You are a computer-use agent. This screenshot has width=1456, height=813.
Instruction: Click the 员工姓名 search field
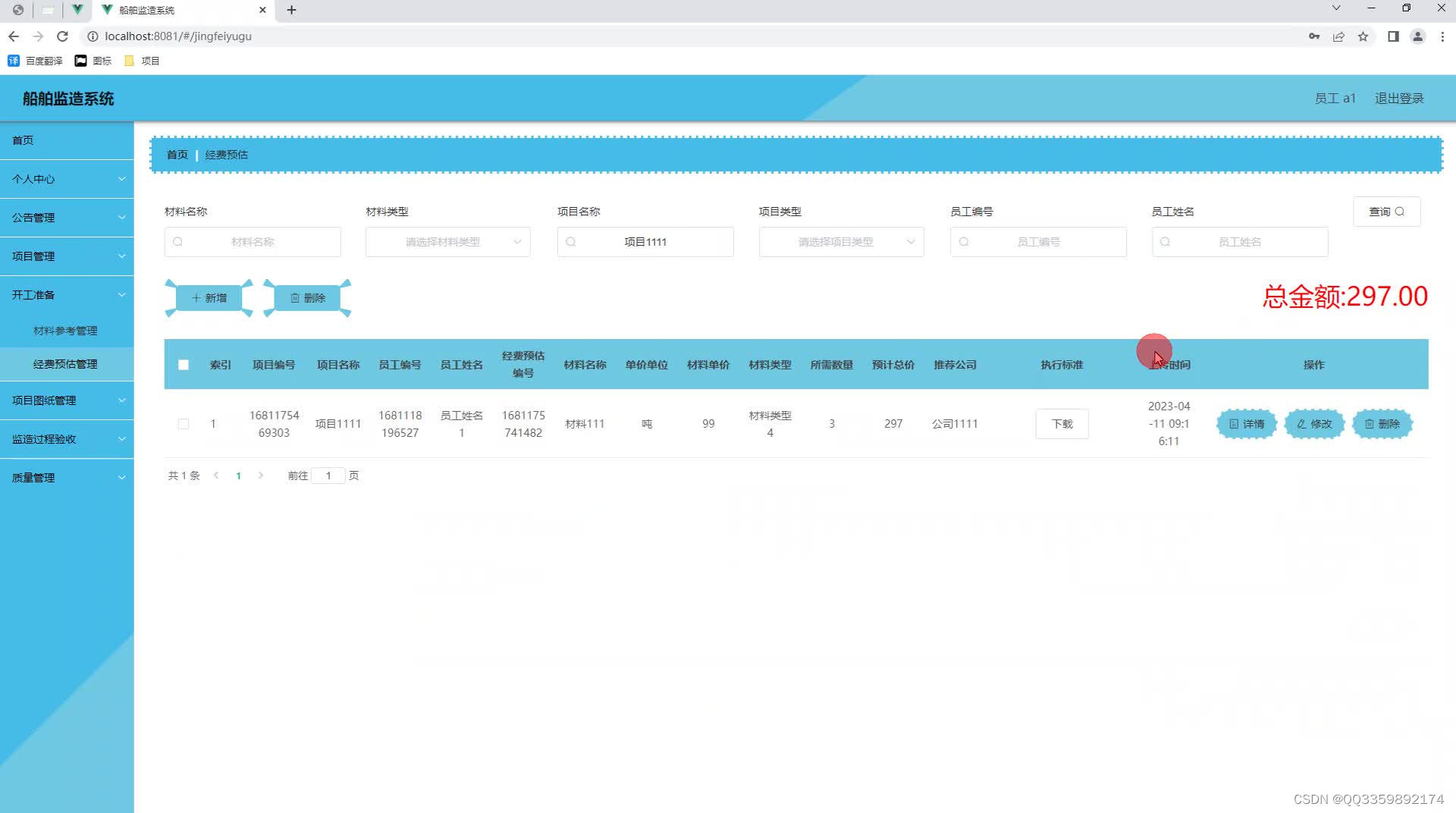click(1240, 242)
